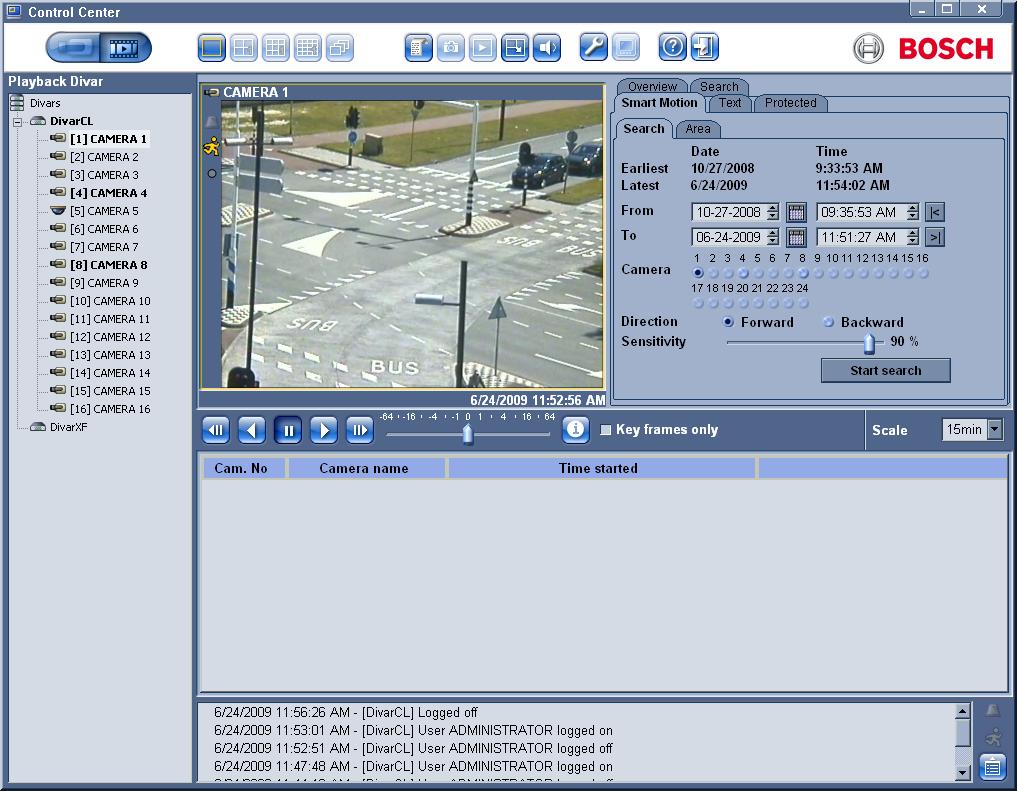
Task: Switch to the Protected tab
Action: point(790,102)
